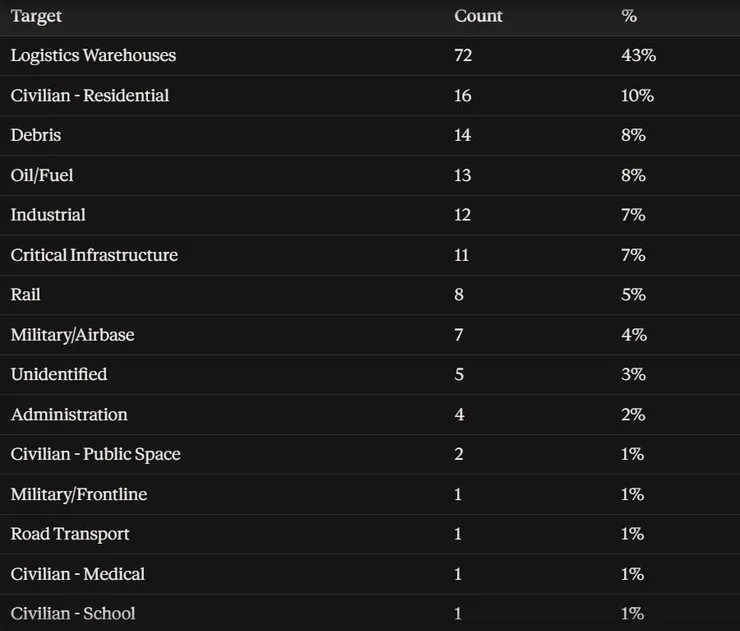This screenshot has width=740, height=631.
Task: Select the Industrial row label
Action: [48, 215]
